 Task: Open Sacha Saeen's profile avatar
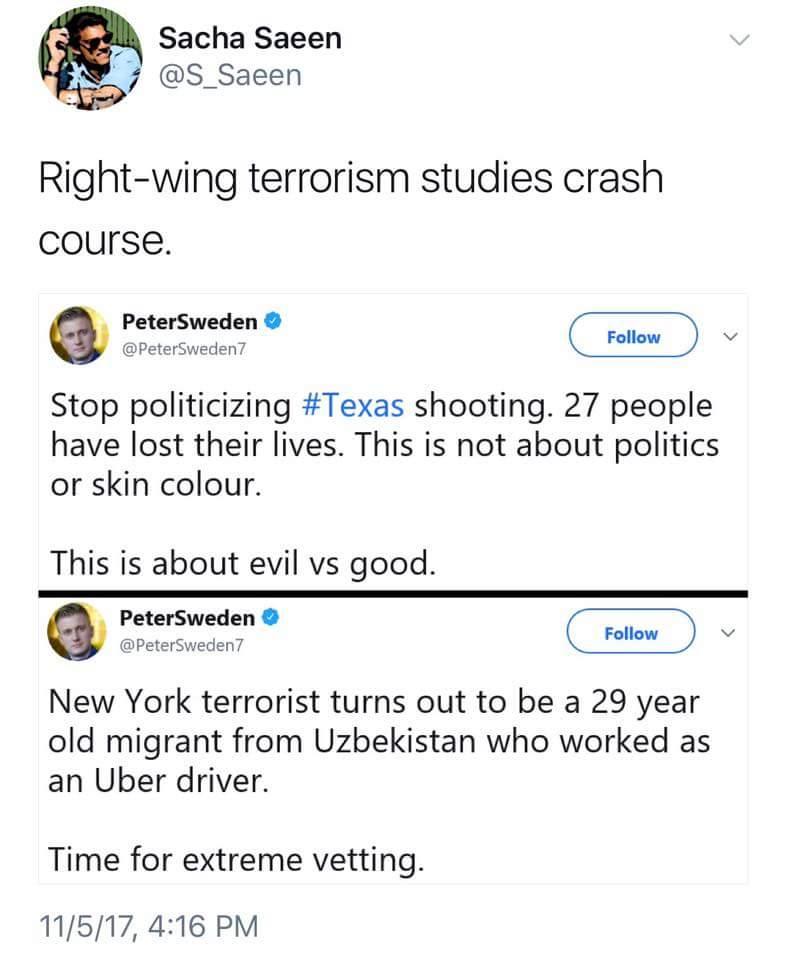point(91,58)
